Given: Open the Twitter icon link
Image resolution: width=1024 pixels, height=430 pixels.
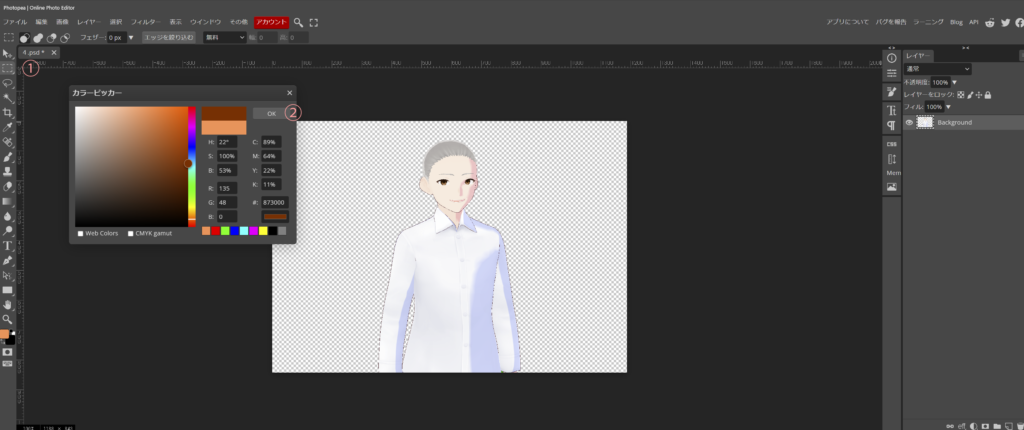Looking at the screenshot, I should 1002,21.
